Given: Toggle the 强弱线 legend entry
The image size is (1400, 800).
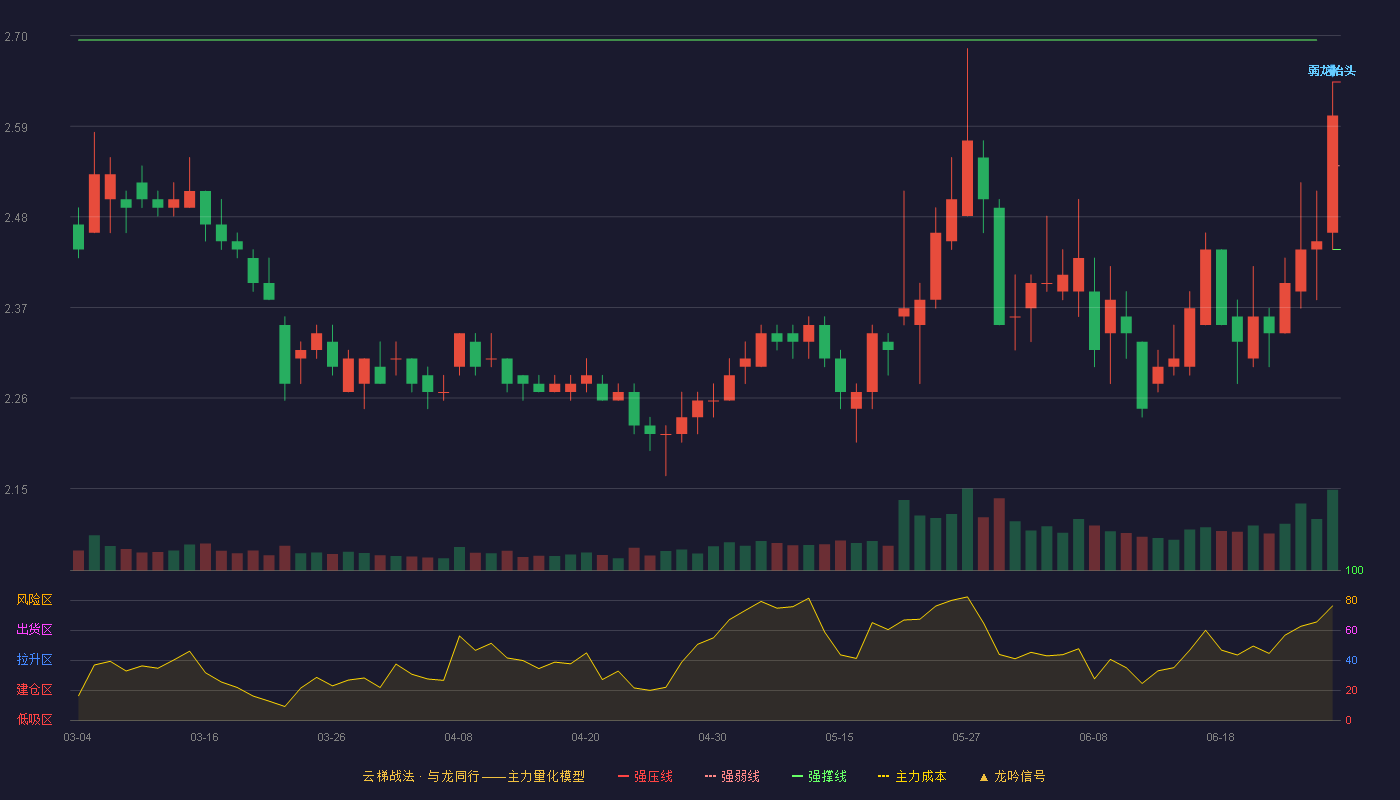Looking at the screenshot, I should [732, 776].
